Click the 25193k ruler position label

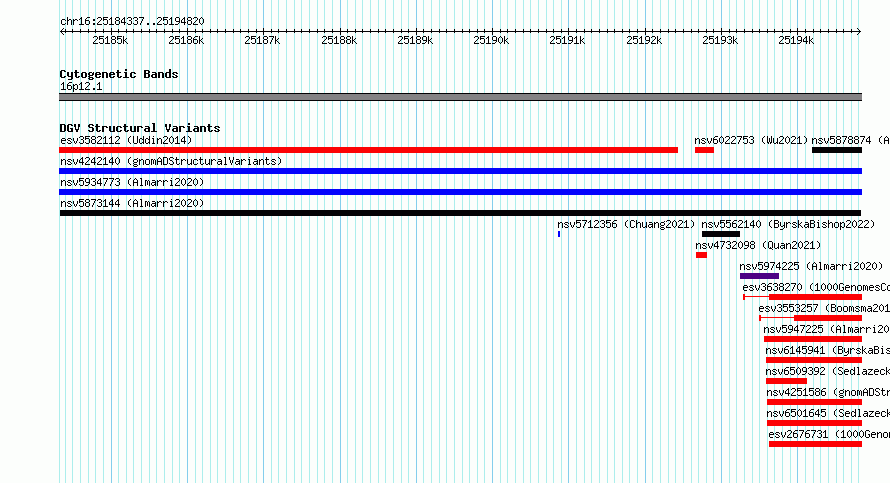tap(720, 40)
